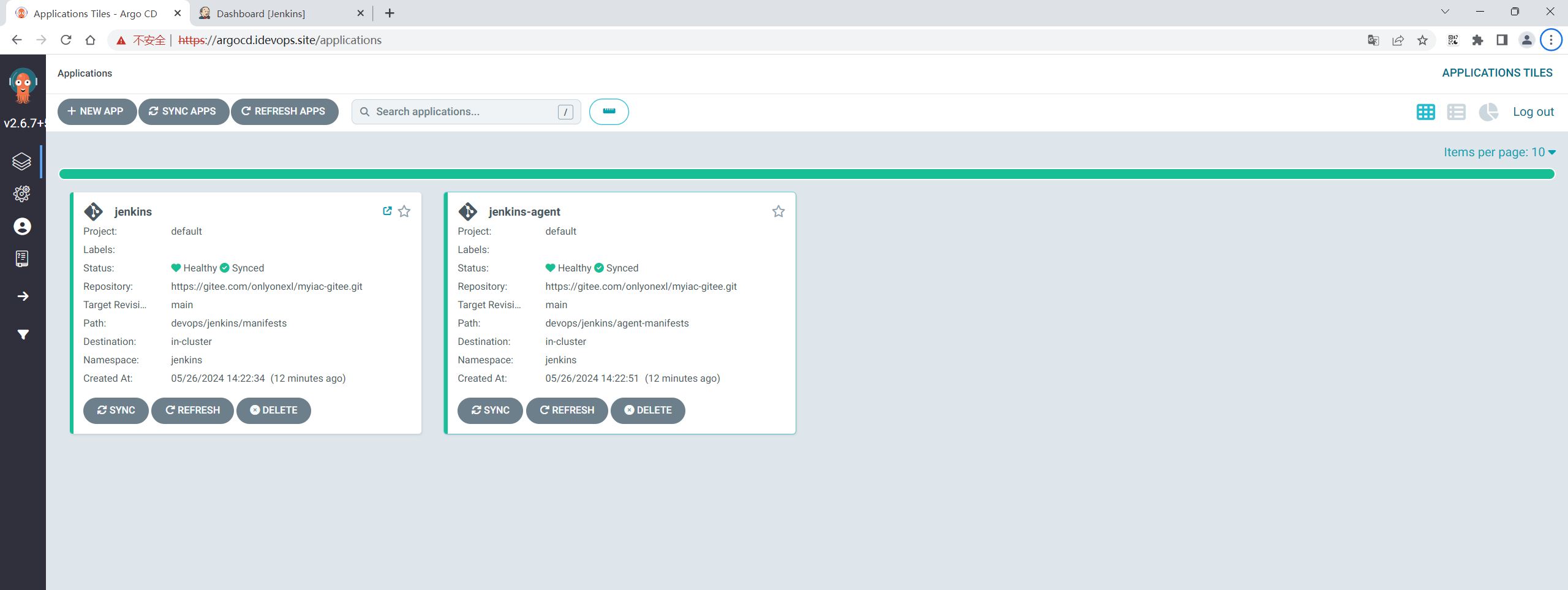Image resolution: width=1568 pixels, height=590 pixels.
Task: Favorite the jenkins application star
Action: coord(404,211)
